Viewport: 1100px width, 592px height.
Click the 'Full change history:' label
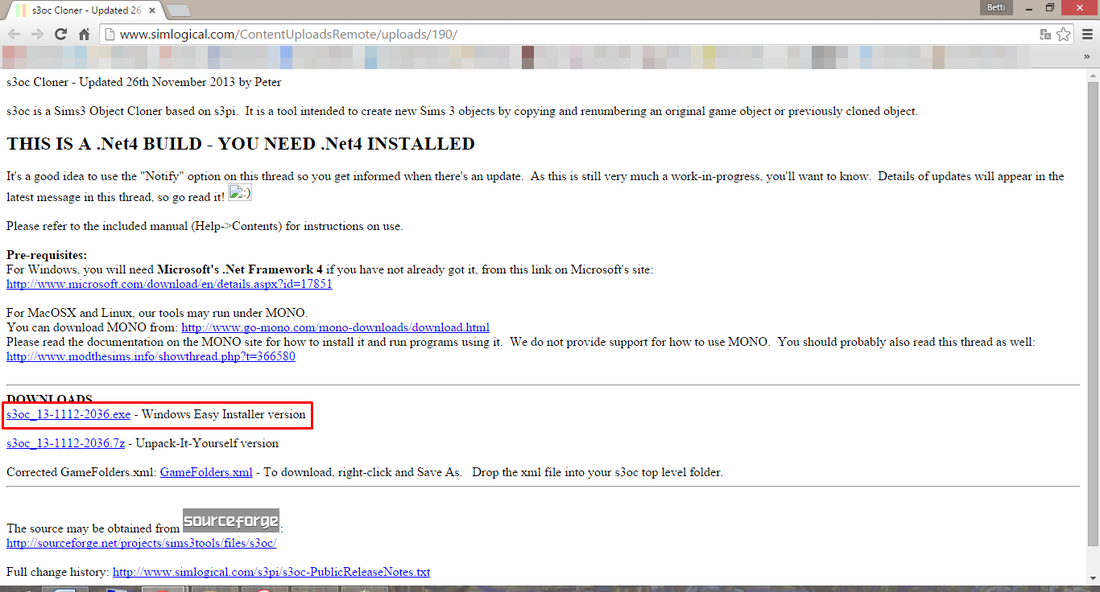(x=58, y=572)
